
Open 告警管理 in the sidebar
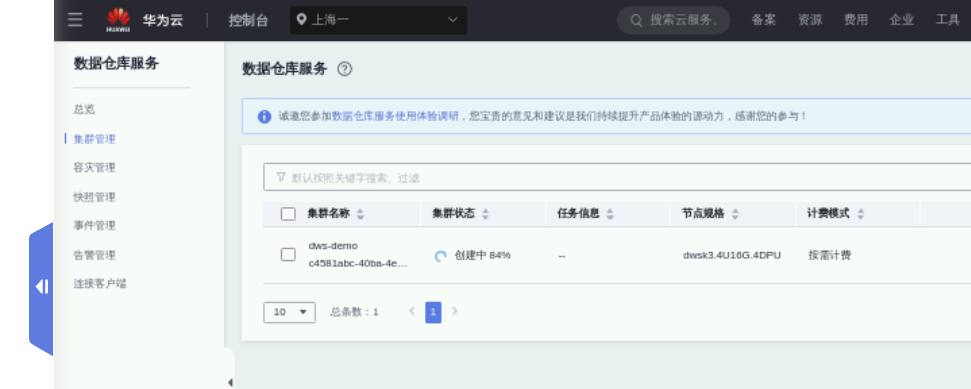point(95,255)
